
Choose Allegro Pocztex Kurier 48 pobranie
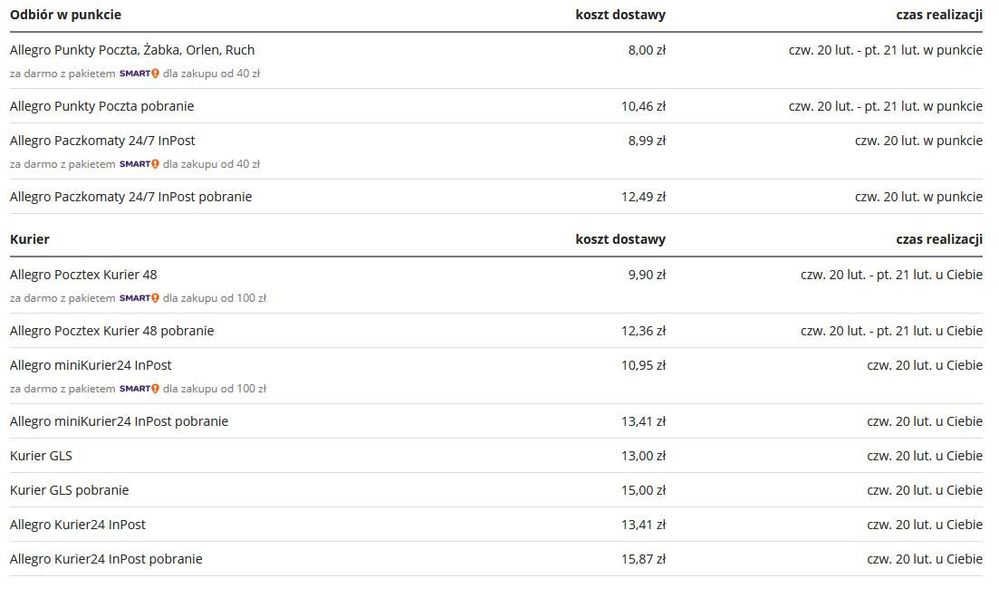coord(112,331)
